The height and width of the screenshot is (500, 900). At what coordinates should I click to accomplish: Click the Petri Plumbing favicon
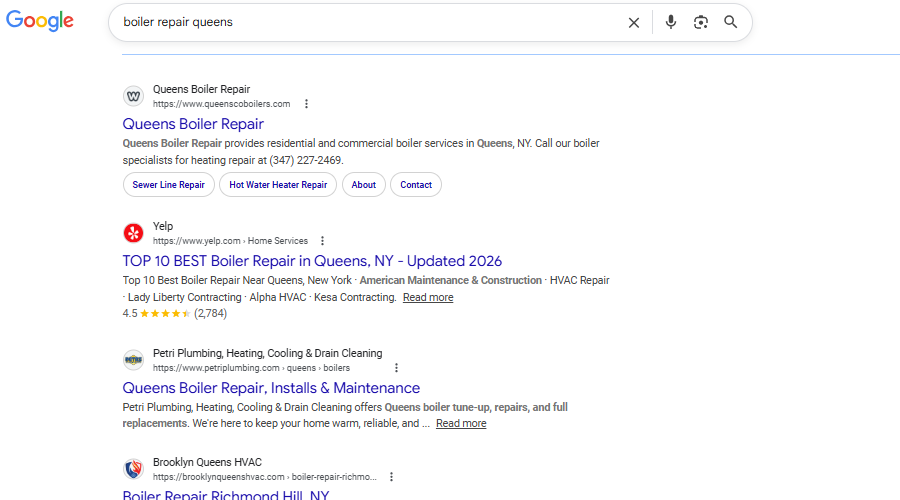[x=133, y=360]
